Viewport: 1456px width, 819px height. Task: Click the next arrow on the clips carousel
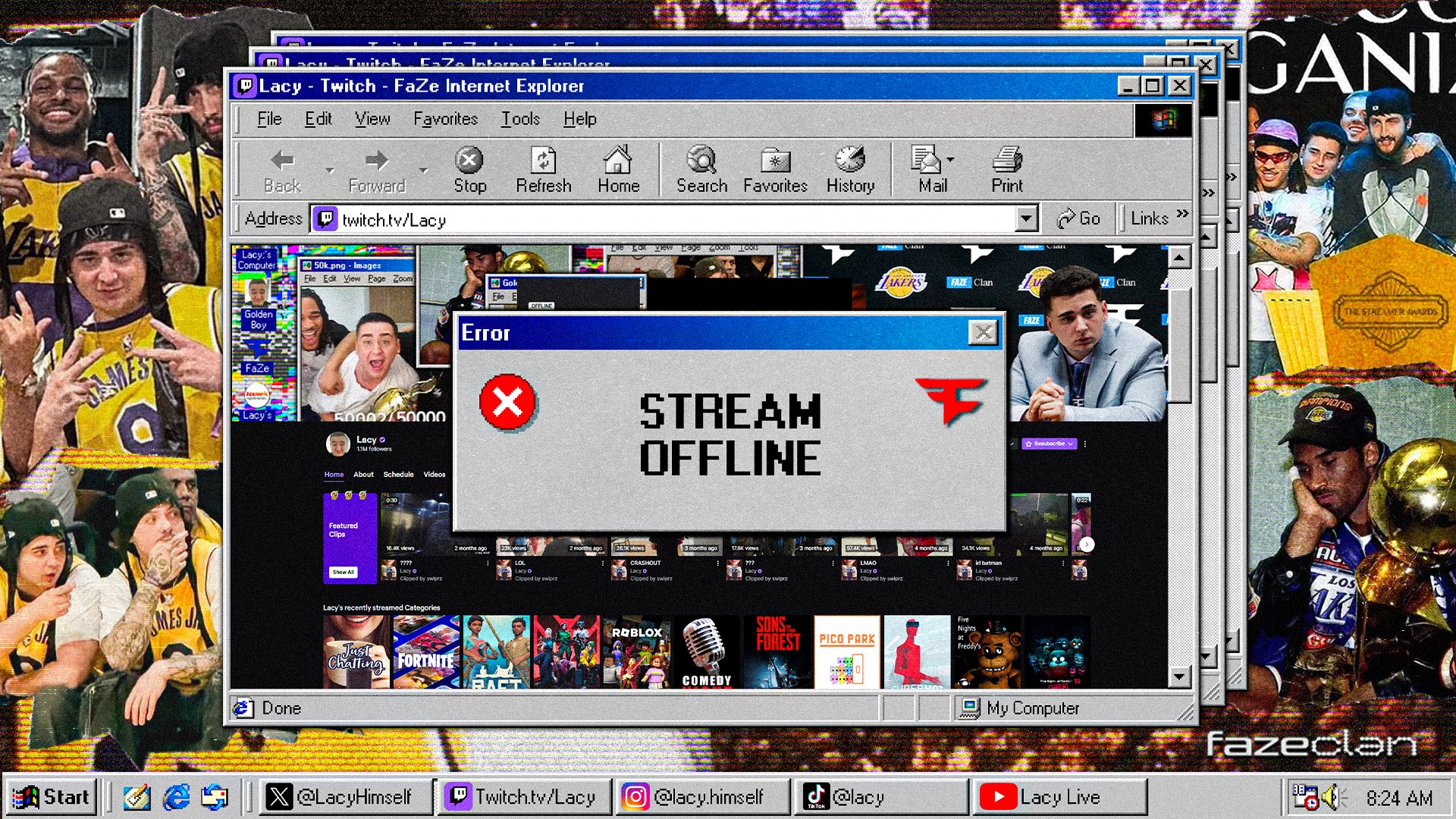(x=1087, y=544)
